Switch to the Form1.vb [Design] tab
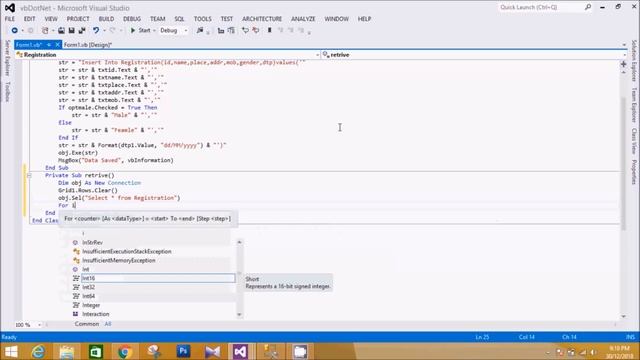 pos(88,45)
